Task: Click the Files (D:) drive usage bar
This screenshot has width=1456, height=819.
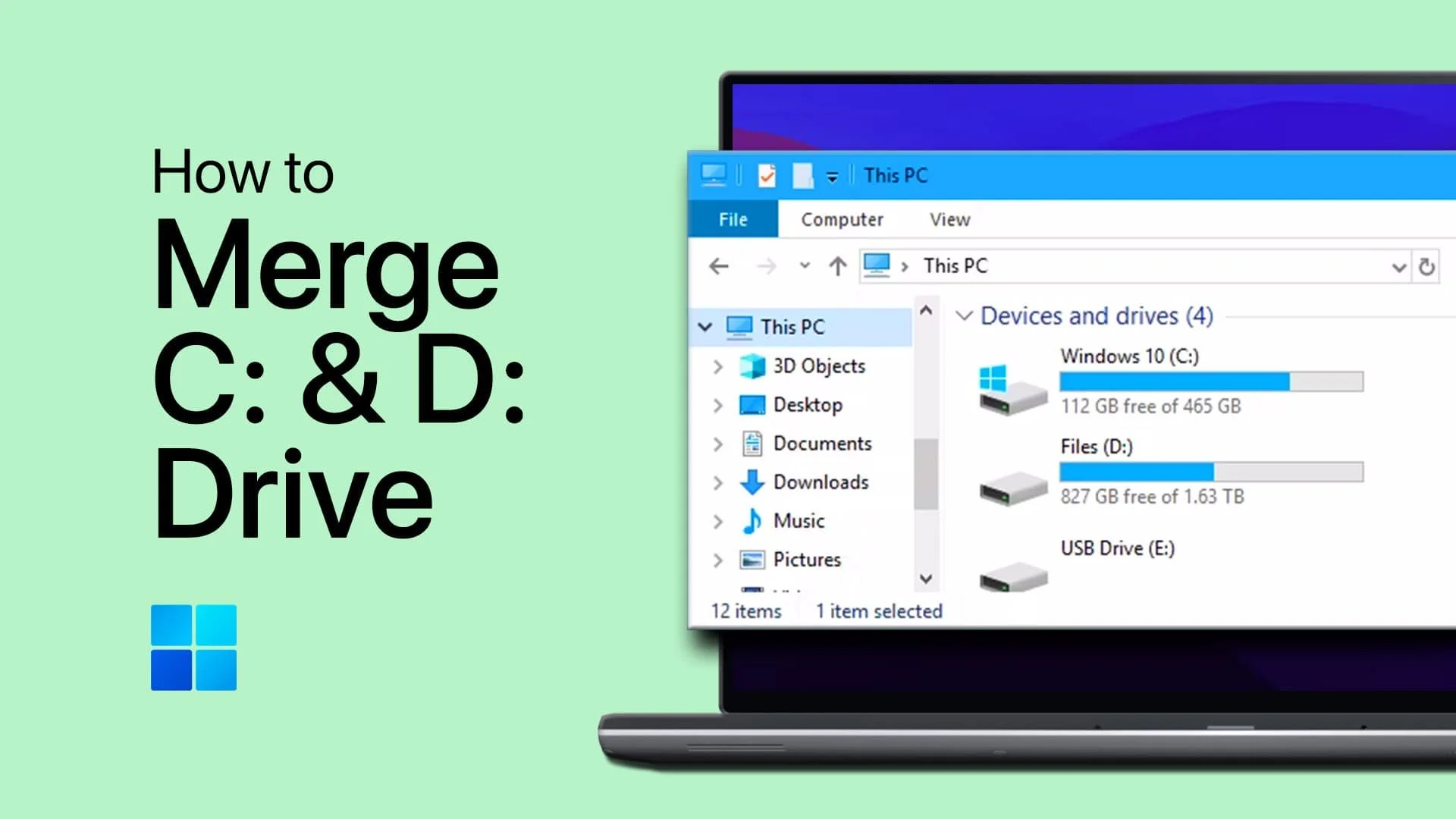Action: [x=1211, y=472]
